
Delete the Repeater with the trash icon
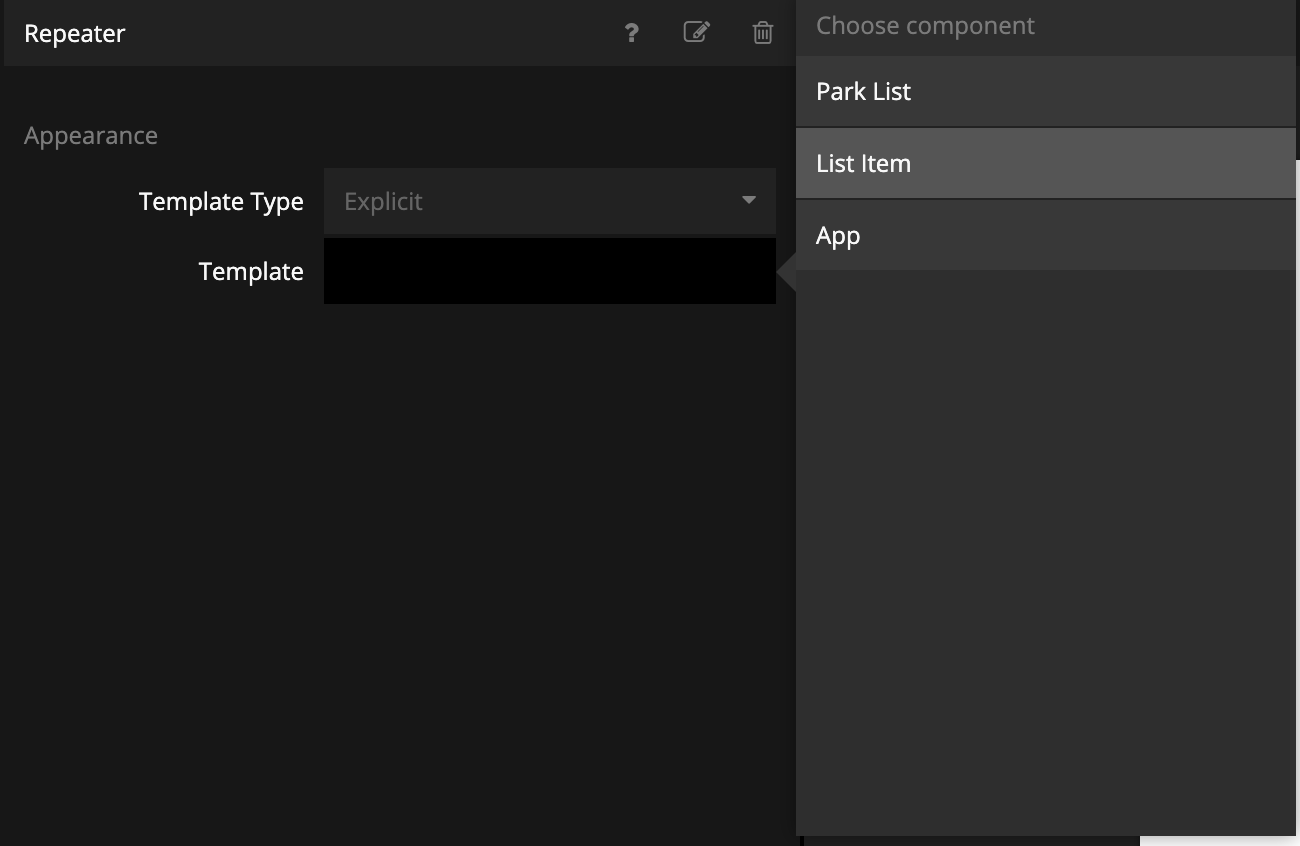[762, 33]
